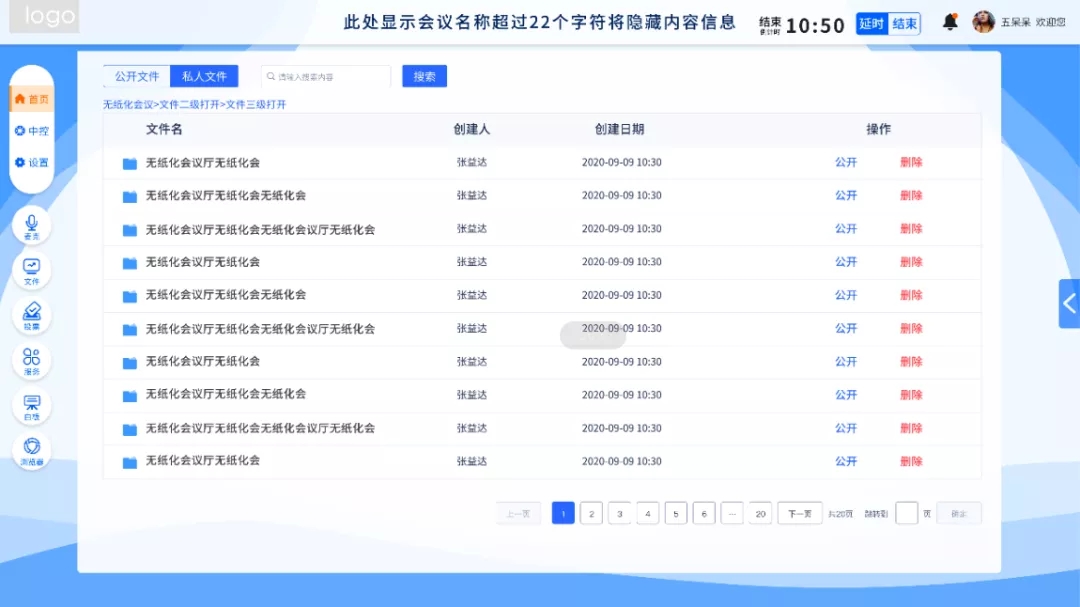Screen dimensions: 1080x607
Task: Open notifications via the bell icon
Action: point(950,22)
